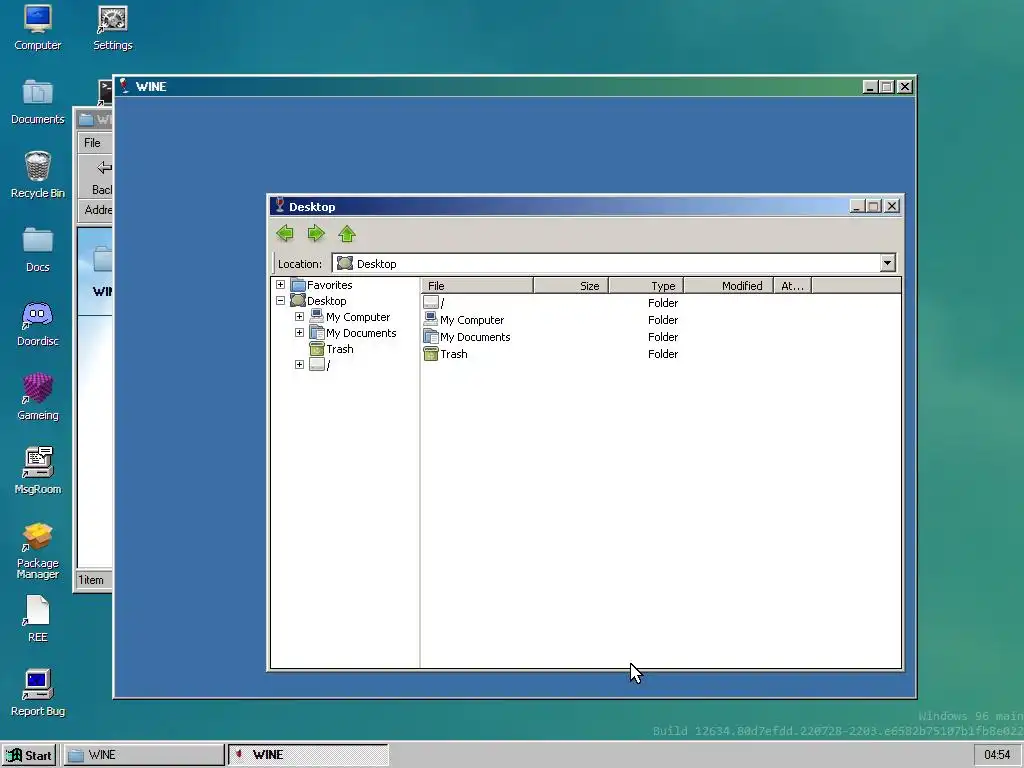Launch Doordisc from the desktop

point(37,323)
